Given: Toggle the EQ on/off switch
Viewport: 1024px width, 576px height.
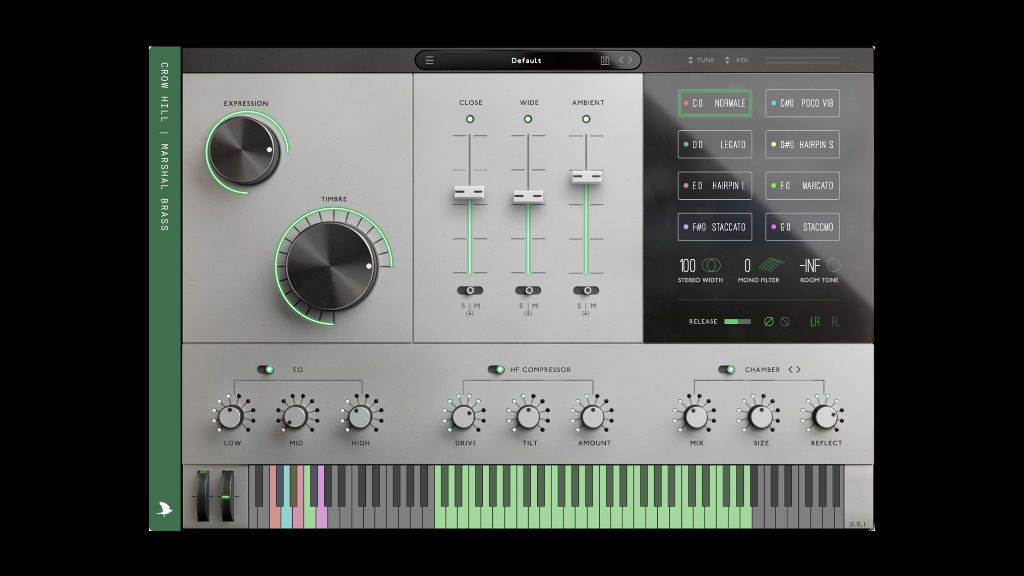Looking at the screenshot, I should (265, 370).
